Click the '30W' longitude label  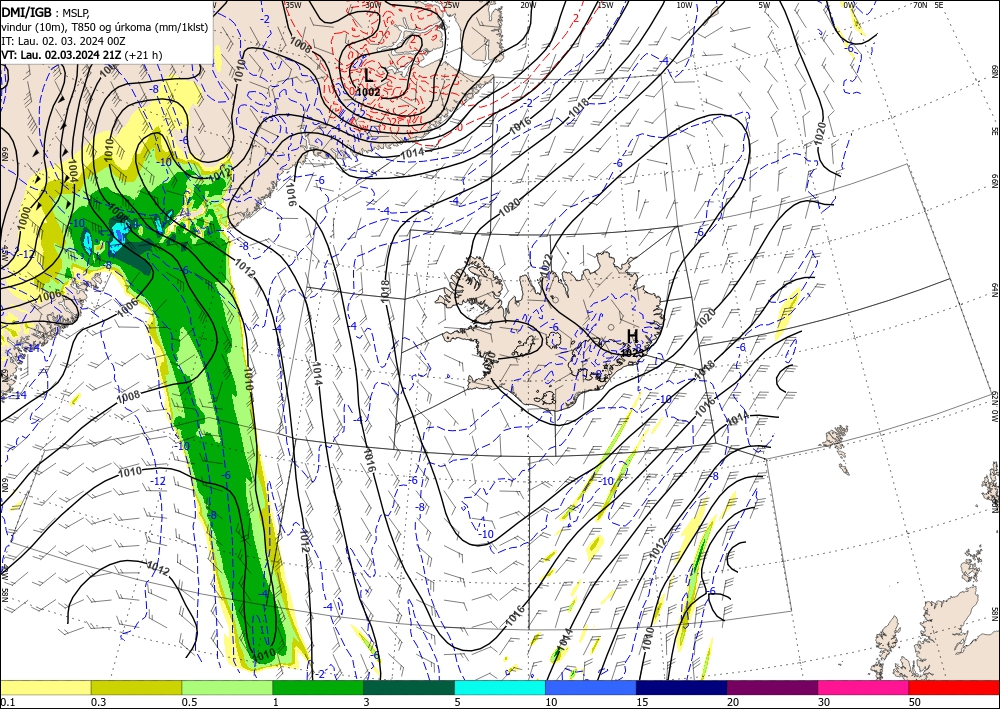point(373,5)
